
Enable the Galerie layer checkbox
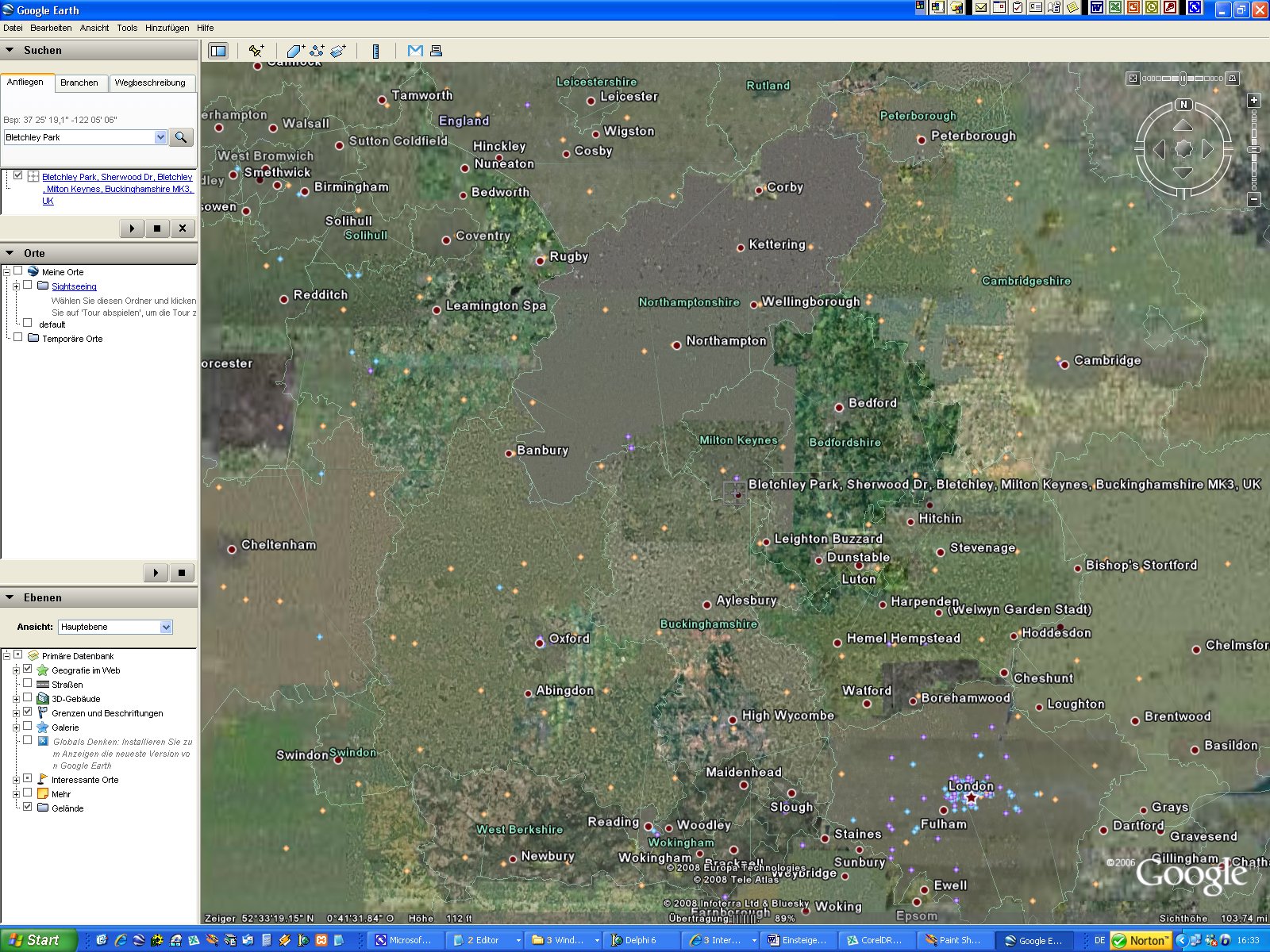(x=28, y=727)
